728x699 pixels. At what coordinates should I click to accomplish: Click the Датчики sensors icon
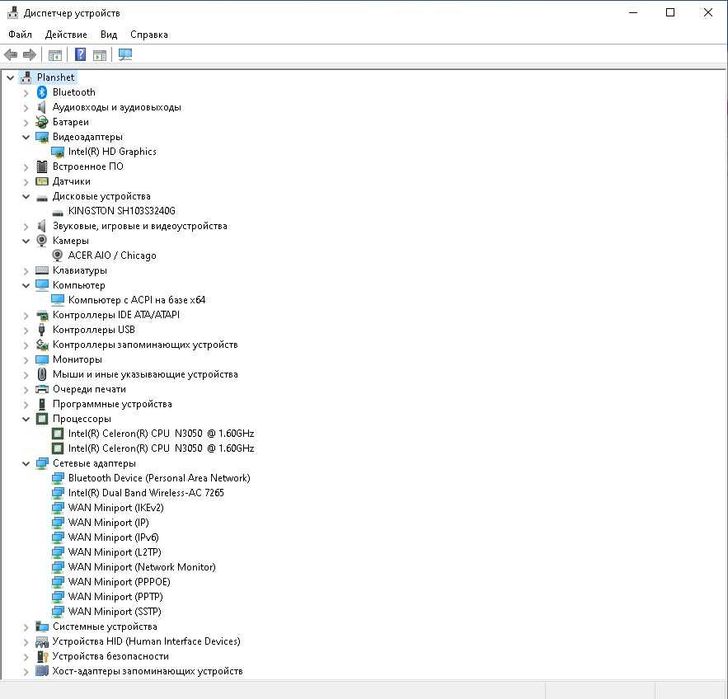42,181
